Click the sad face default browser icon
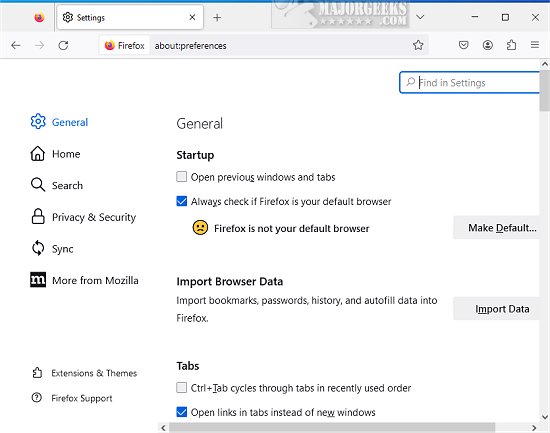 (x=200, y=227)
